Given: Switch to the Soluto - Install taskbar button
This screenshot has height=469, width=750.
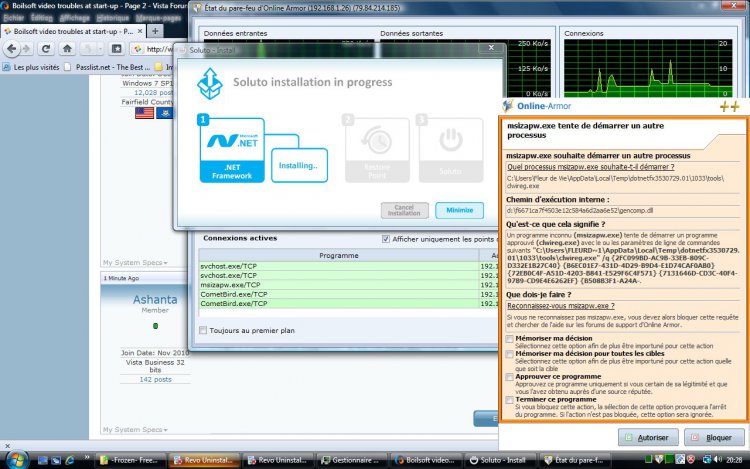Looking at the screenshot, I should pyautogui.click(x=499, y=460).
